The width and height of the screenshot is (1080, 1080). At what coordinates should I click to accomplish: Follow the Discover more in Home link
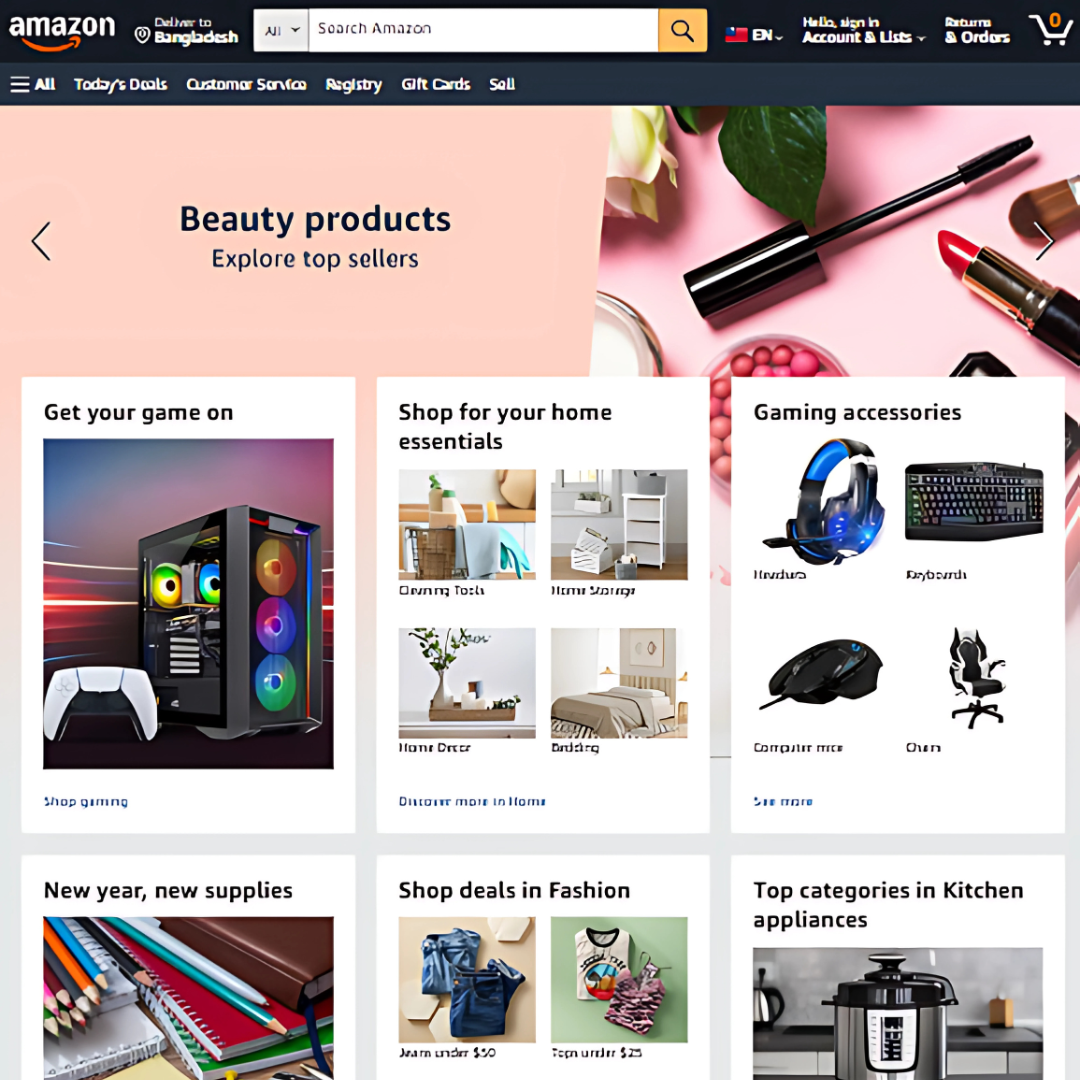click(x=472, y=801)
